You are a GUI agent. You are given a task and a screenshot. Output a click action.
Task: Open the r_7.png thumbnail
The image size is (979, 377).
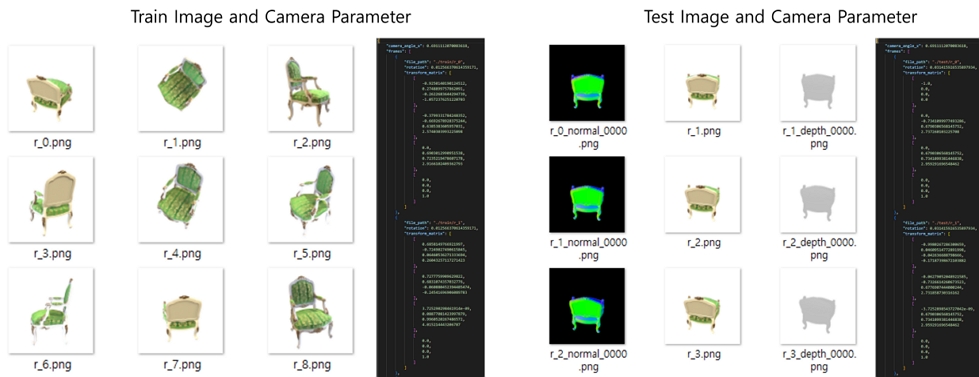pyautogui.click(x=181, y=310)
